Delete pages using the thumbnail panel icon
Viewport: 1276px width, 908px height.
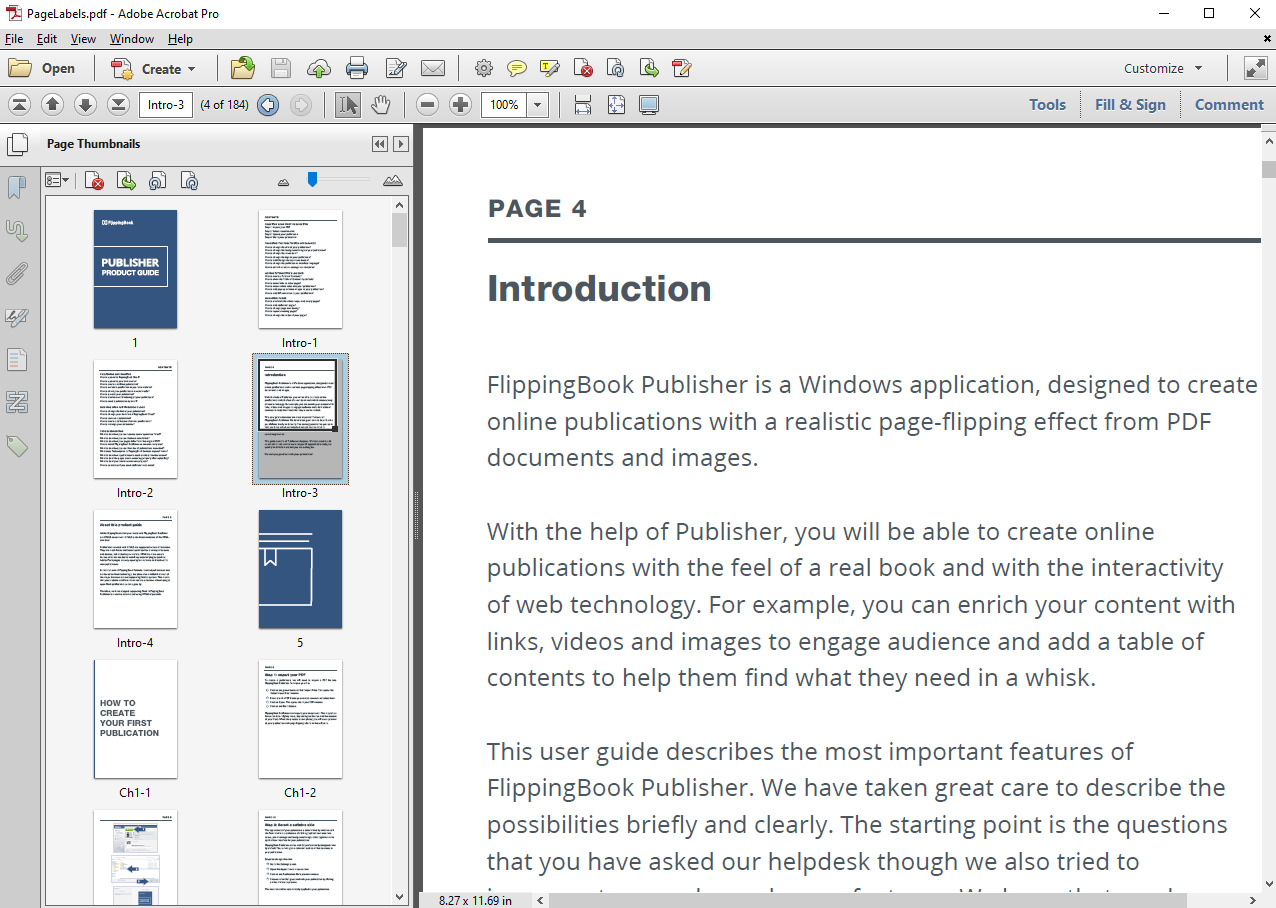click(94, 181)
